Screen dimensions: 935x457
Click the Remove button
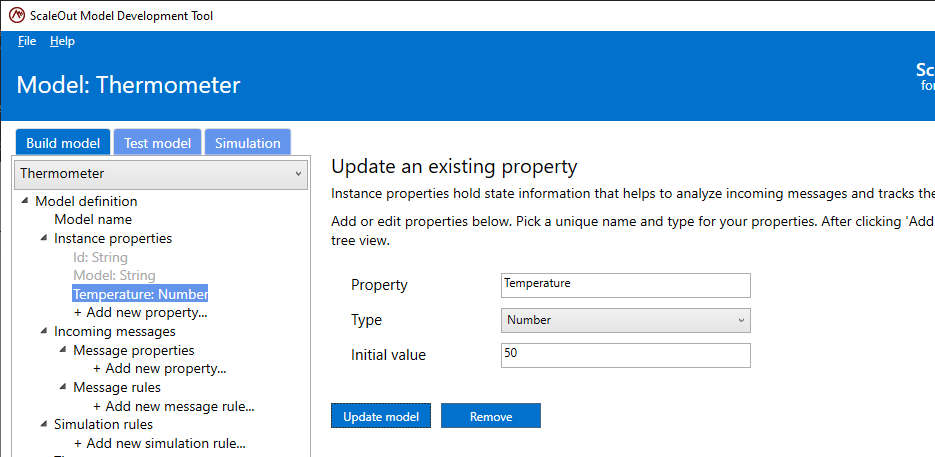(x=491, y=416)
